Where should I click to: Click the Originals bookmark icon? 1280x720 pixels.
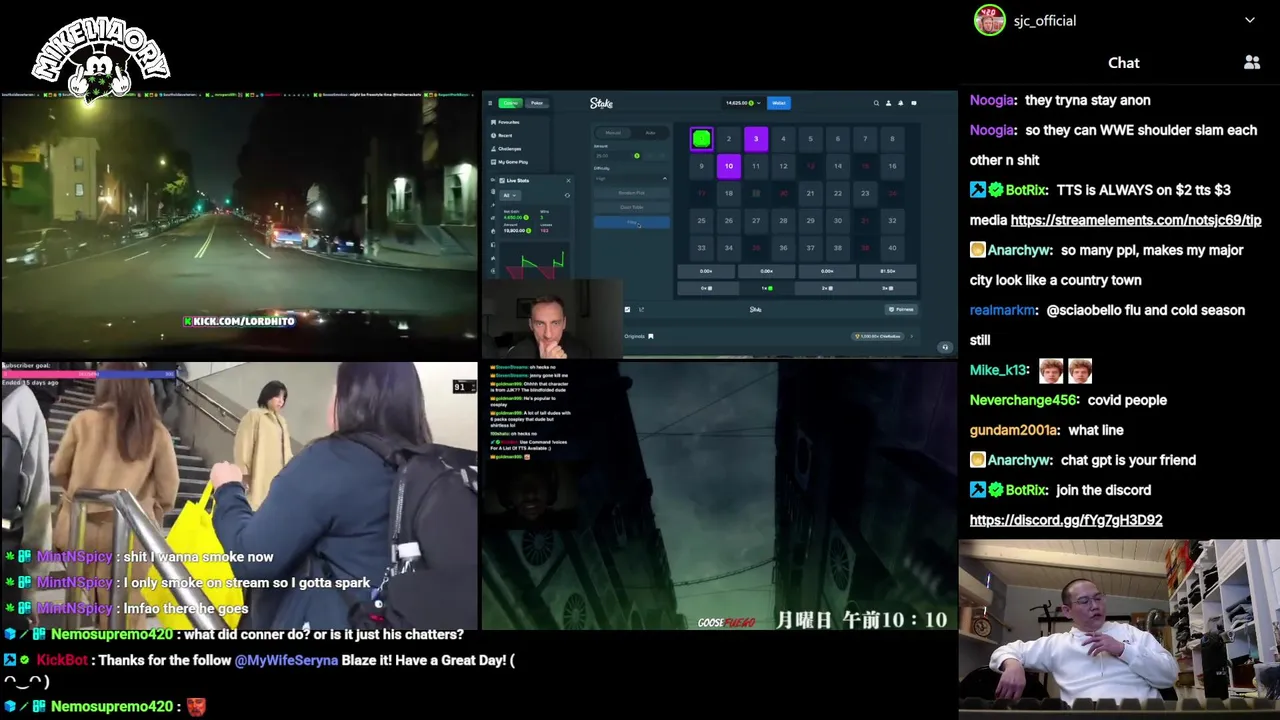pos(651,336)
